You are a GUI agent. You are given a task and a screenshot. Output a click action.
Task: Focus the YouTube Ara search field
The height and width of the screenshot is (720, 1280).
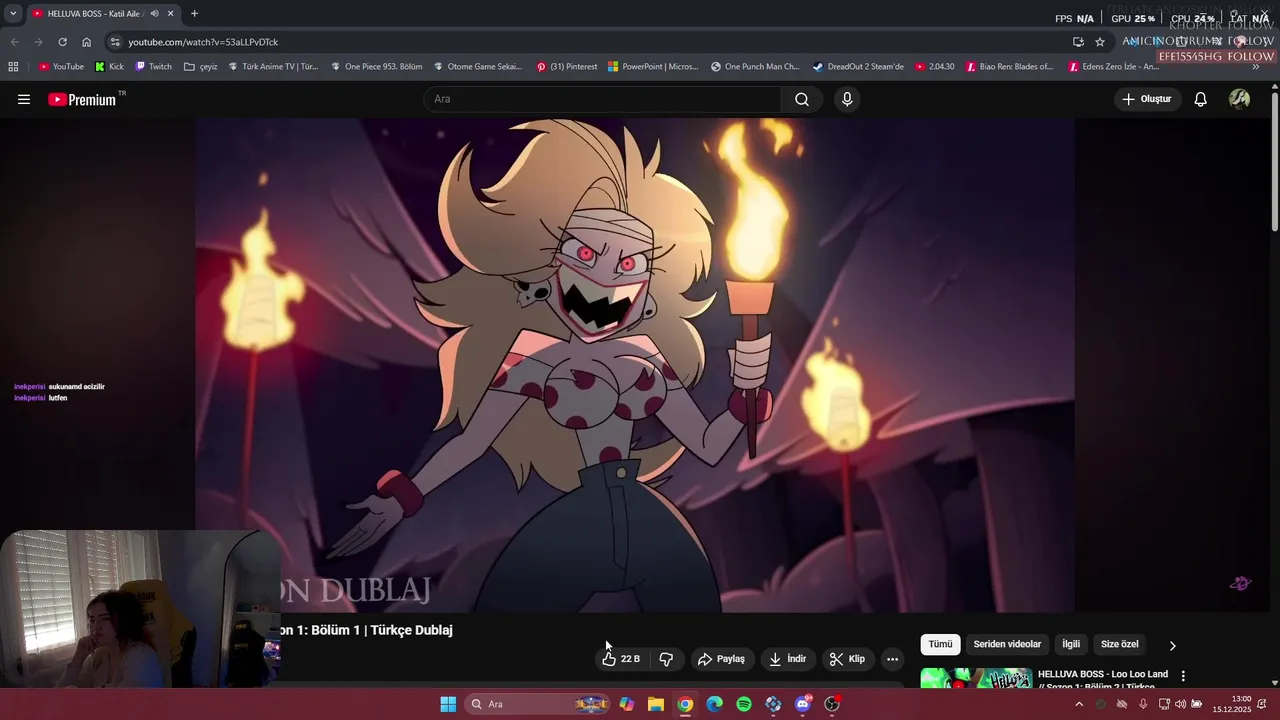pyautogui.click(x=604, y=99)
